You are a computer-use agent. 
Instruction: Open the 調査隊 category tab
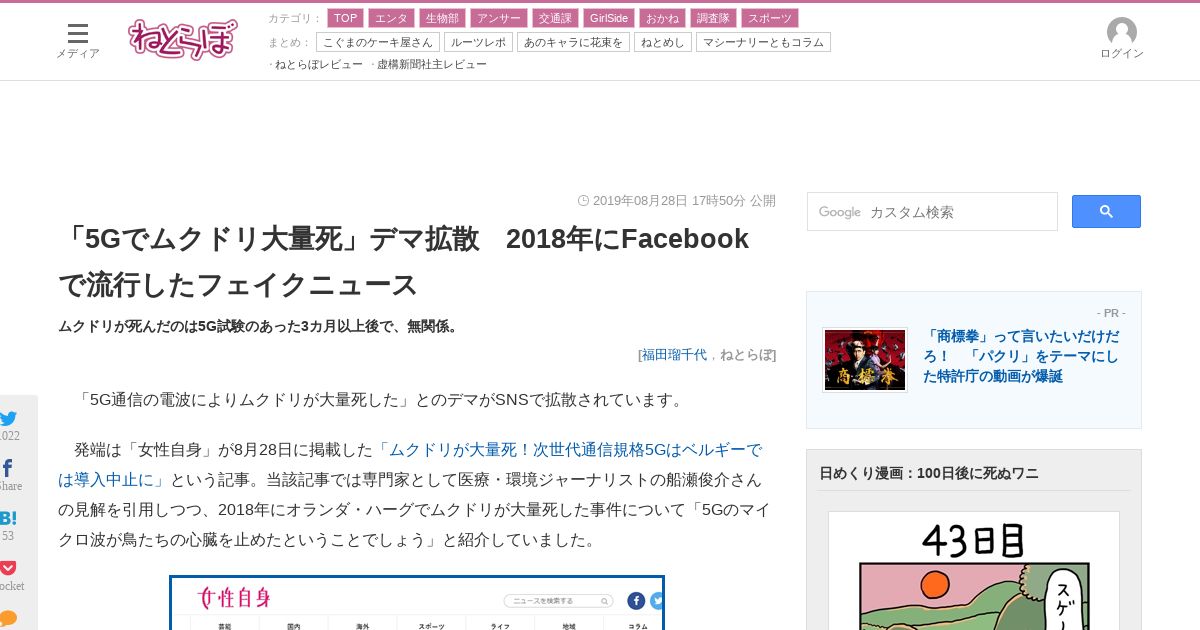tap(713, 18)
